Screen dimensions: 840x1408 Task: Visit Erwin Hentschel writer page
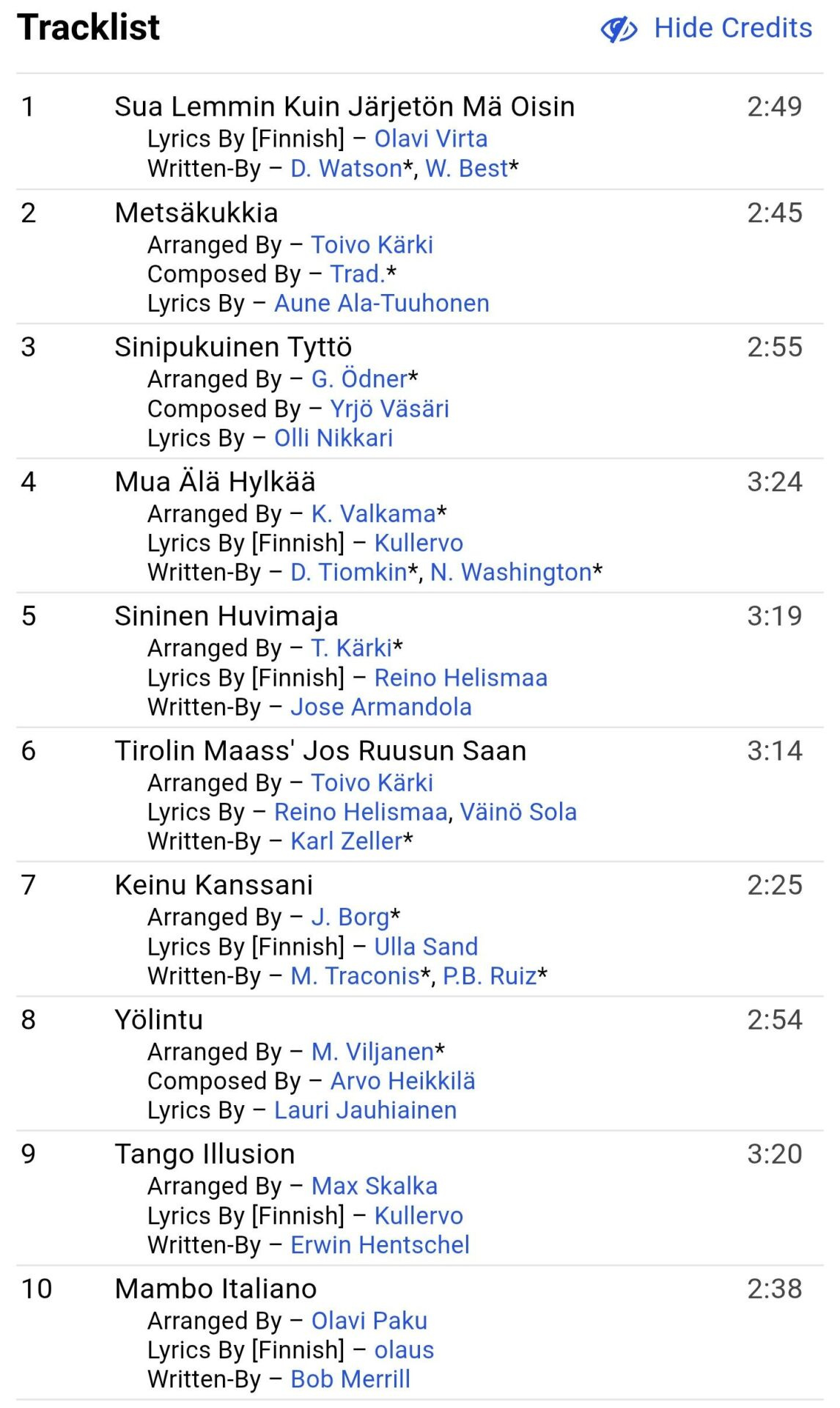point(380,1245)
